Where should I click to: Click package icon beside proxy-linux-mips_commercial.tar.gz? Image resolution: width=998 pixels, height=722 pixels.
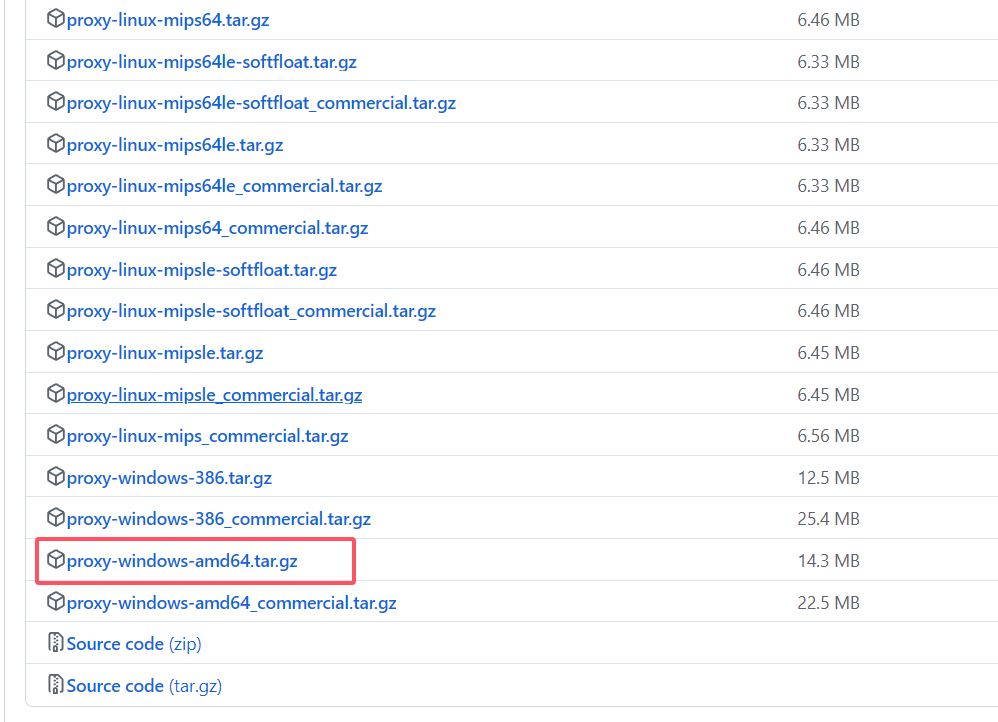(x=56, y=435)
